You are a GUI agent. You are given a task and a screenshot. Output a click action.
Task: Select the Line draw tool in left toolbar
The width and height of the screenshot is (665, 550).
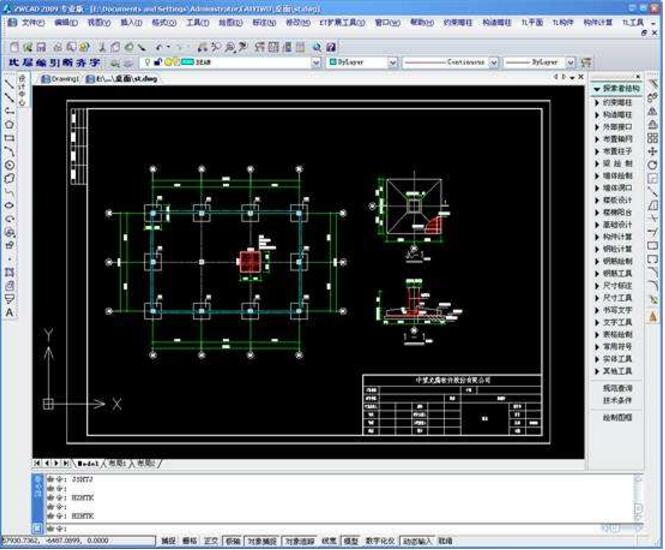click(x=9, y=84)
